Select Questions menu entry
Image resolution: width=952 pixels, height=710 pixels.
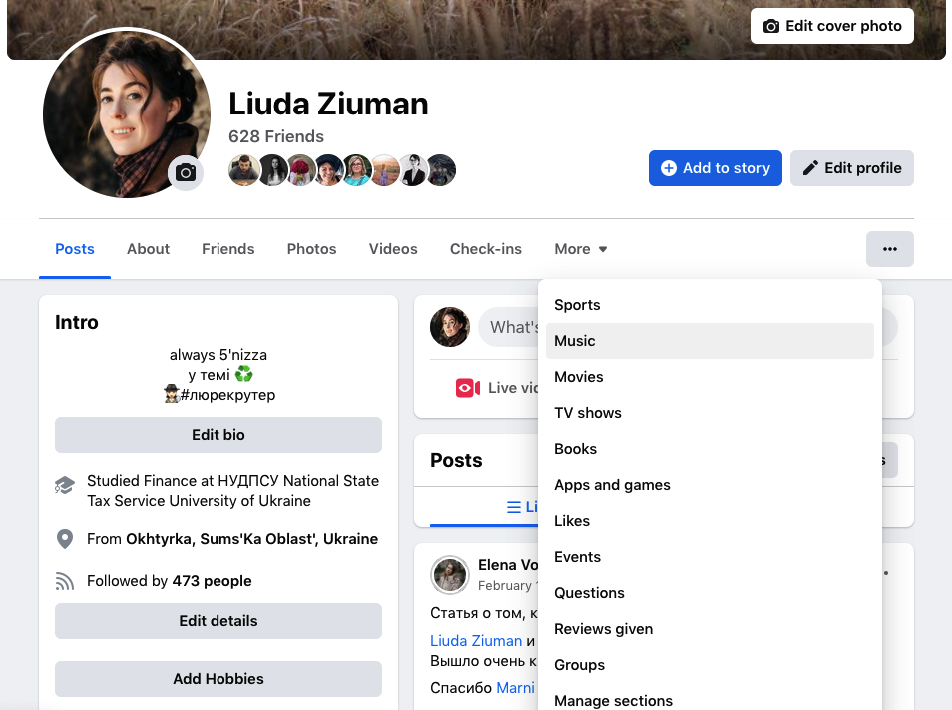pyautogui.click(x=710, y=593)
